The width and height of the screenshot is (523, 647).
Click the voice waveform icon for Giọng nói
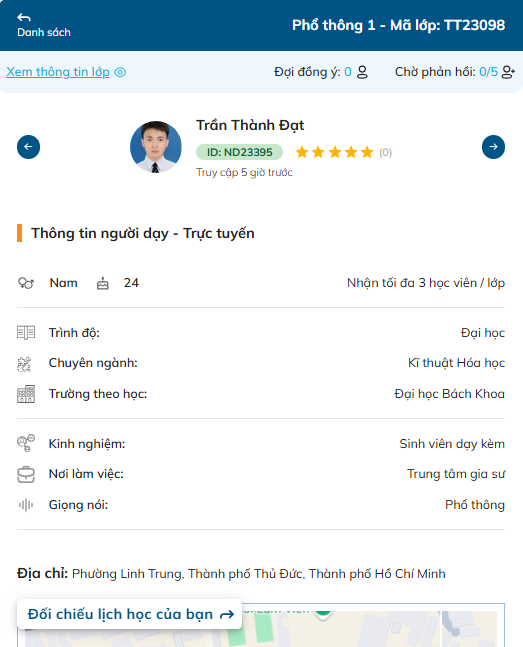click(26, 505)
